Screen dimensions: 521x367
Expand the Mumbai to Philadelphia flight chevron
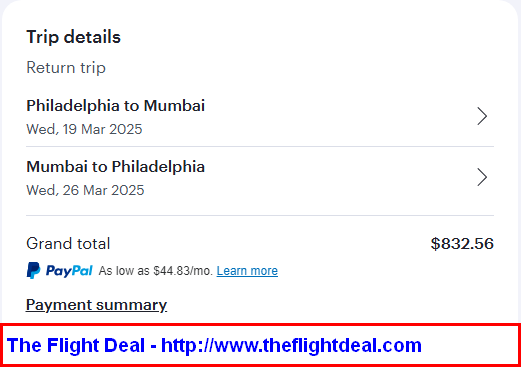click(x=482, y=177)
